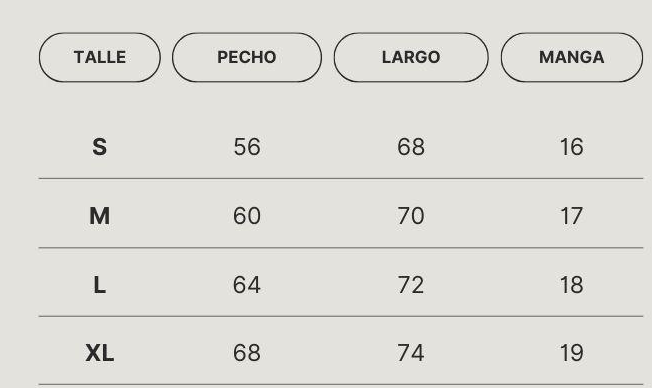
Task: Click length value 70 for size M
Action: point(411,216)
